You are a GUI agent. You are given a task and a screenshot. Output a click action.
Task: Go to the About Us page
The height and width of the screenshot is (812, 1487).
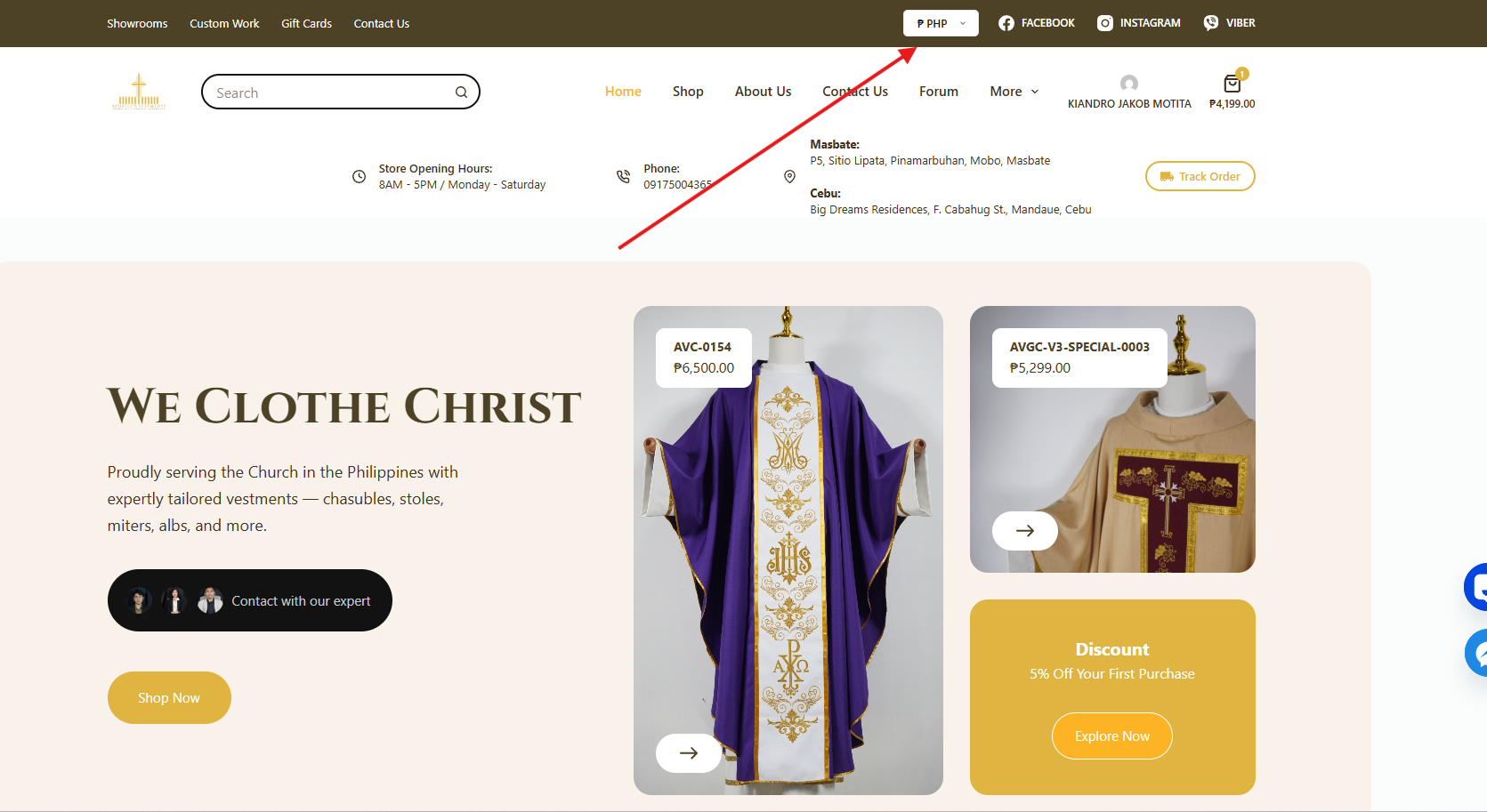coord(763,92)
